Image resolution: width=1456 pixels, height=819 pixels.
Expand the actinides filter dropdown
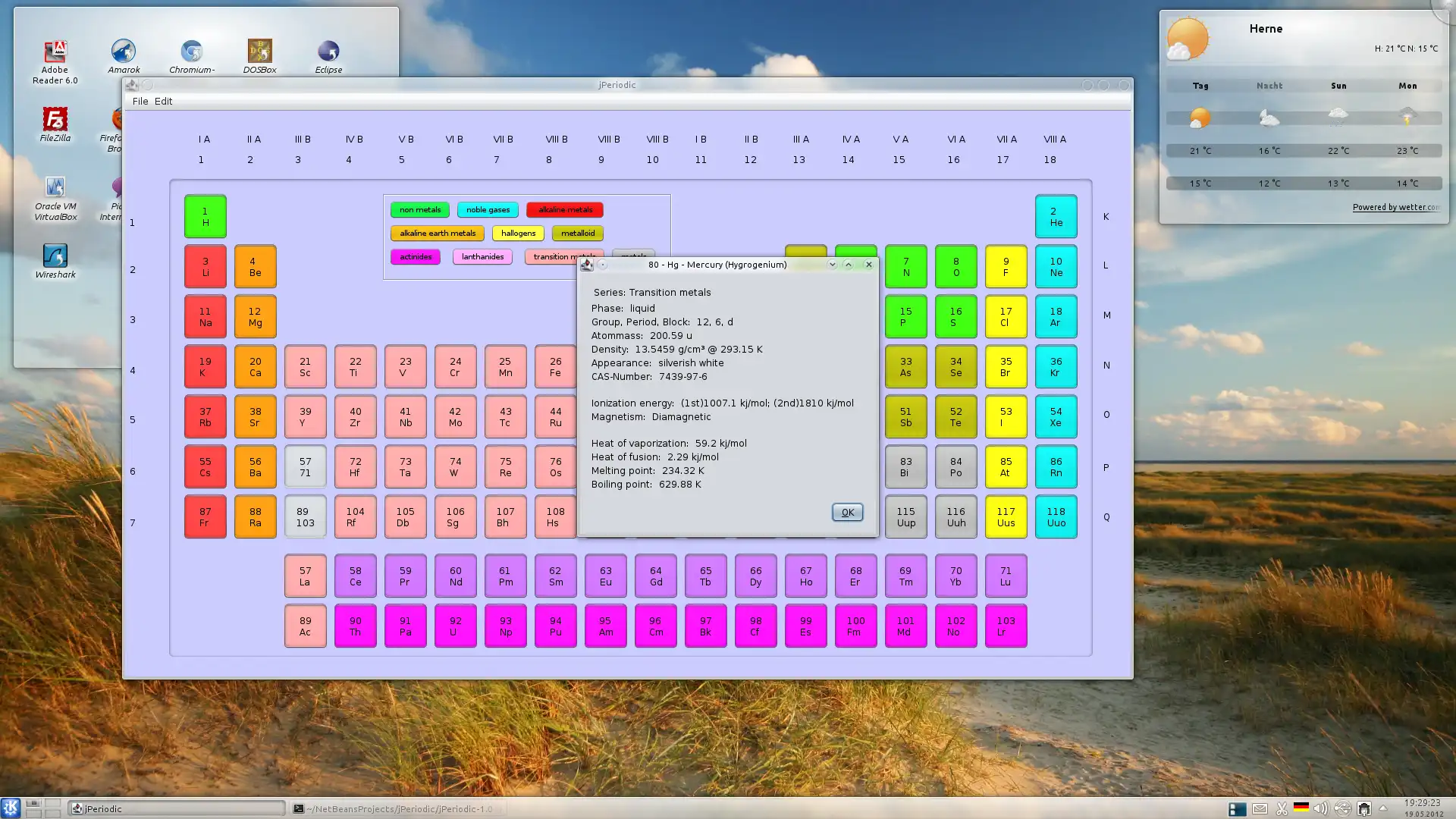416,256
